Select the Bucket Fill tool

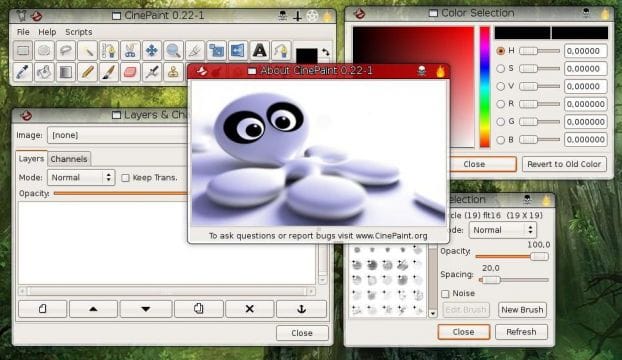click(44, 72)
